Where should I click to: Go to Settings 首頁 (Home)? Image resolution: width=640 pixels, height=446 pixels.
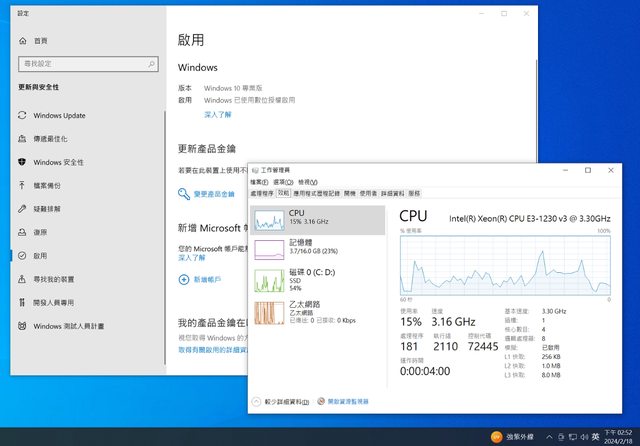[33, 41]
